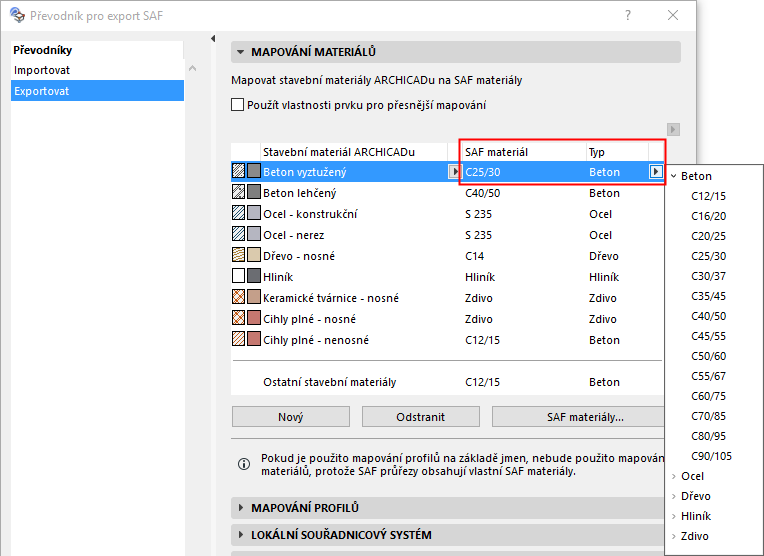Click the tan color swatch of Dřevo - nosné
This screenshot has width=764, height=556.
[x=253, y=255]
